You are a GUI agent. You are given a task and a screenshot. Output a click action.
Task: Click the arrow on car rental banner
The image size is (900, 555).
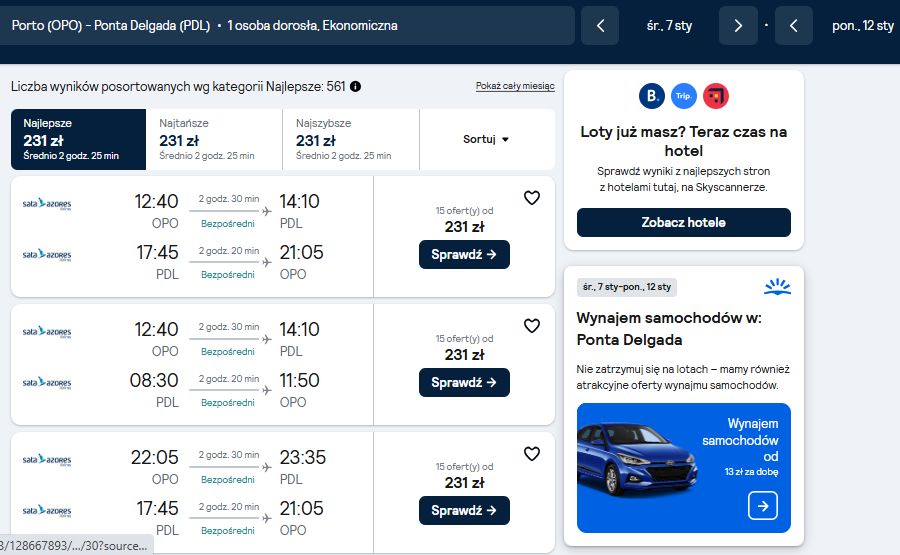click(x=763, y=506)
